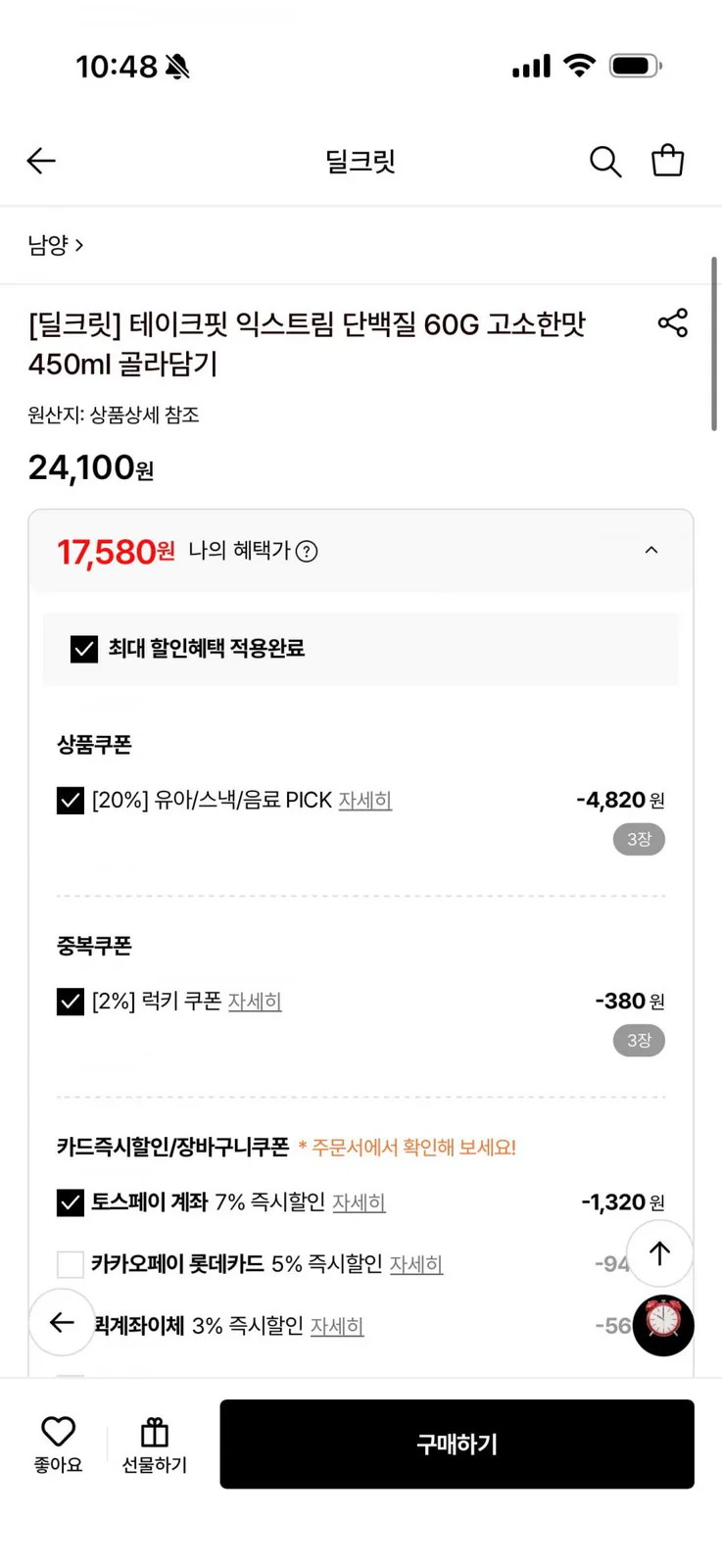722x1568 pixels.
Task: Open search with magnifier icon
Action: (605, 162)
